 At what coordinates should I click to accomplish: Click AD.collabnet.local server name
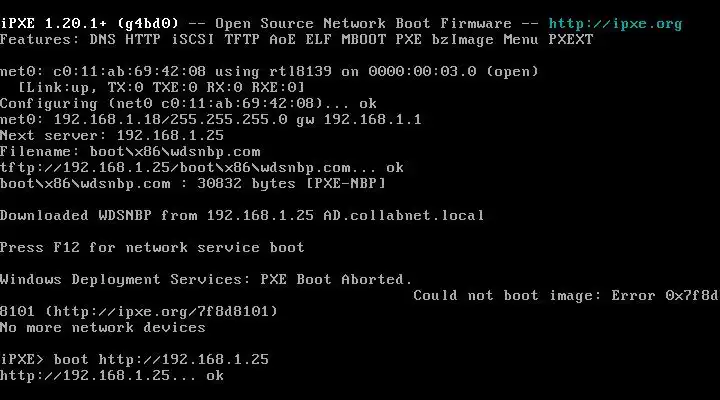[404, 216]
